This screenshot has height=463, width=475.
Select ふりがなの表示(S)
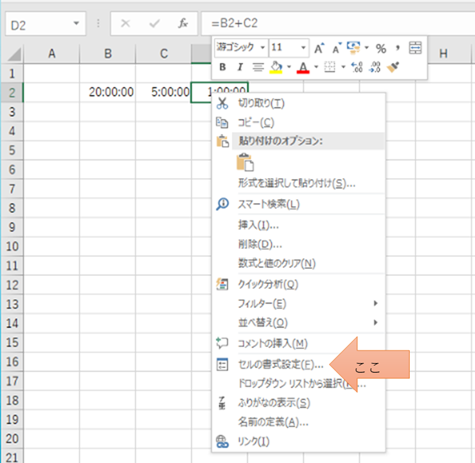point(298,403)
